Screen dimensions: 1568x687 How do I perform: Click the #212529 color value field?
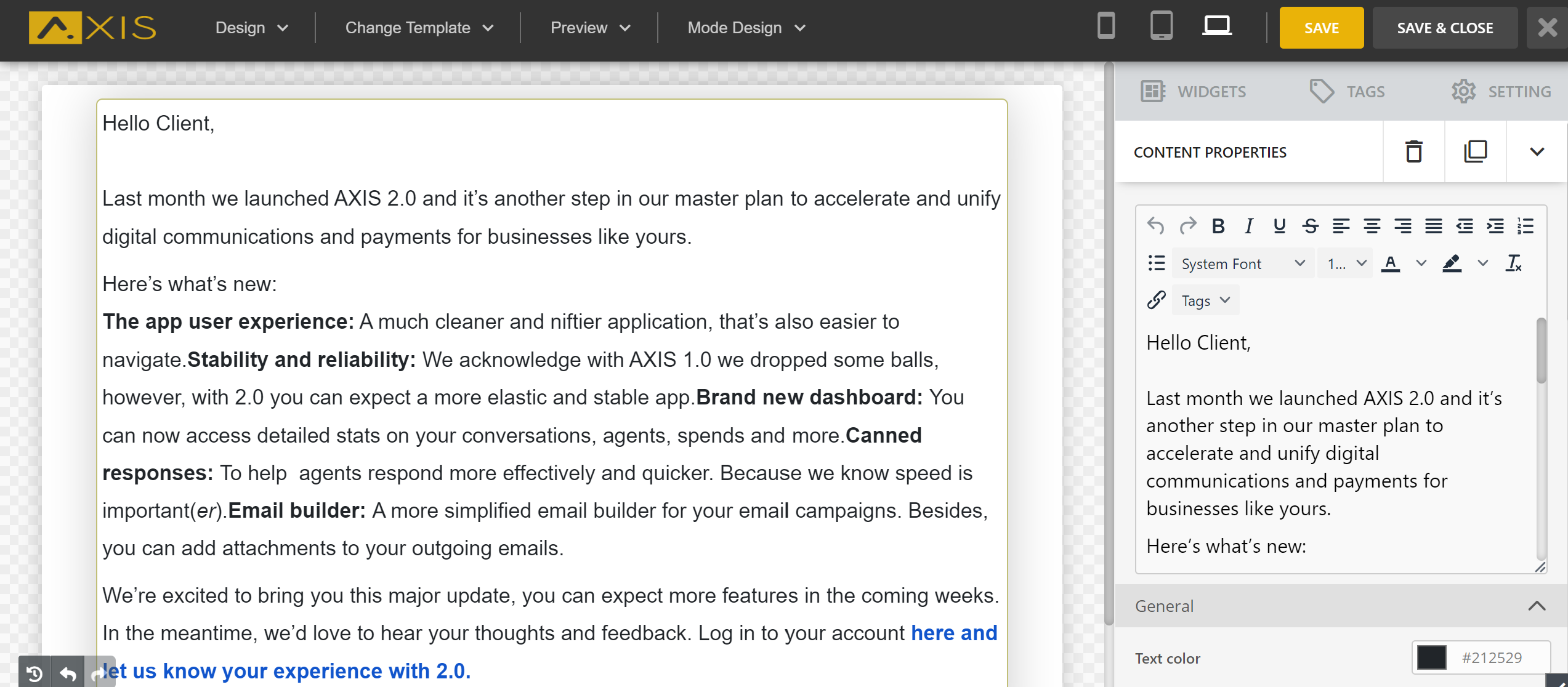pos(1493,657)
